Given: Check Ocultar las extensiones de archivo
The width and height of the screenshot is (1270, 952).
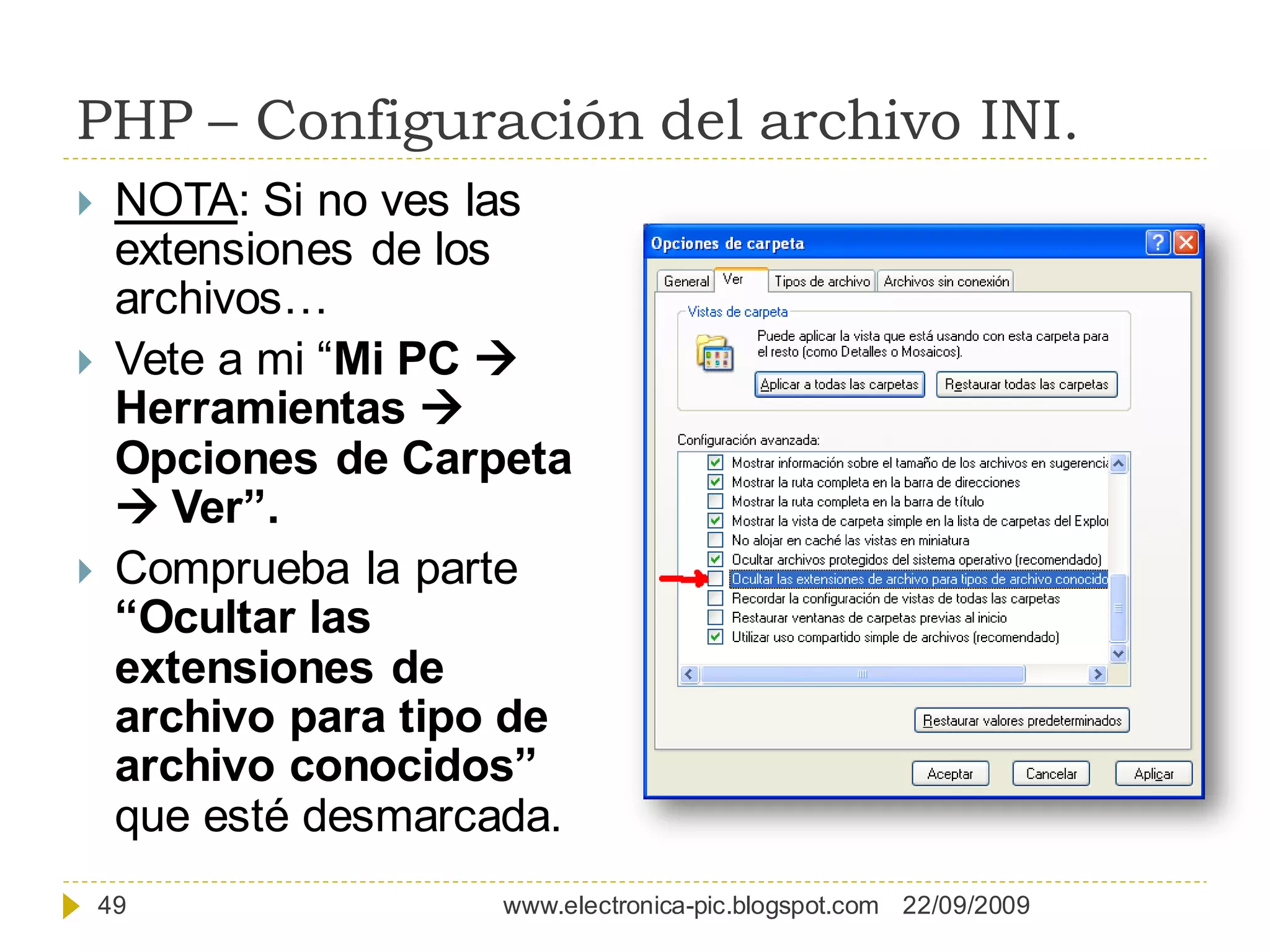Looking at the screenshot, I should tap(715, 579).
